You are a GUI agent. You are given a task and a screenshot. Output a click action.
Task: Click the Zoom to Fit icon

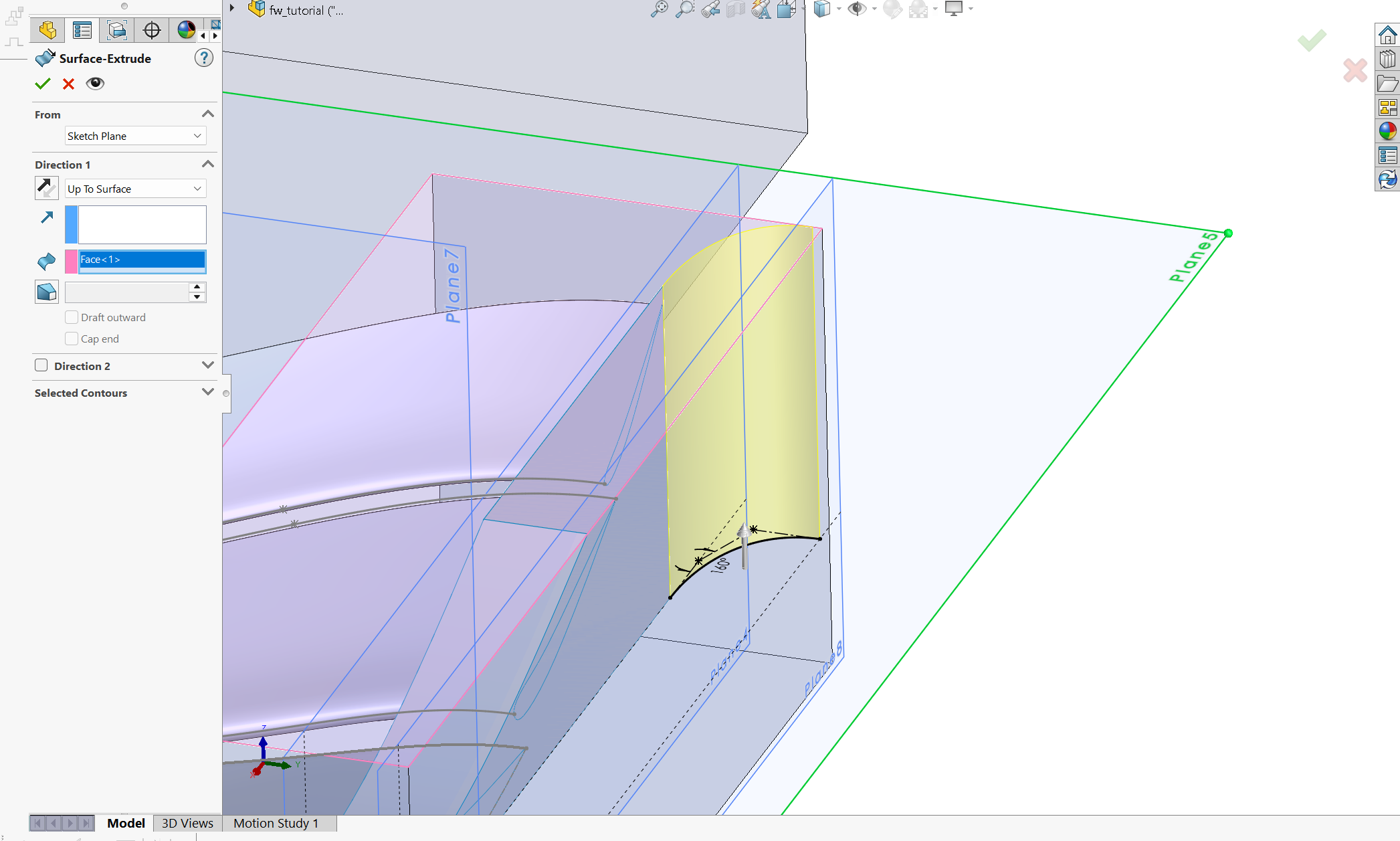pyautogui.click(x=659, y=9)
